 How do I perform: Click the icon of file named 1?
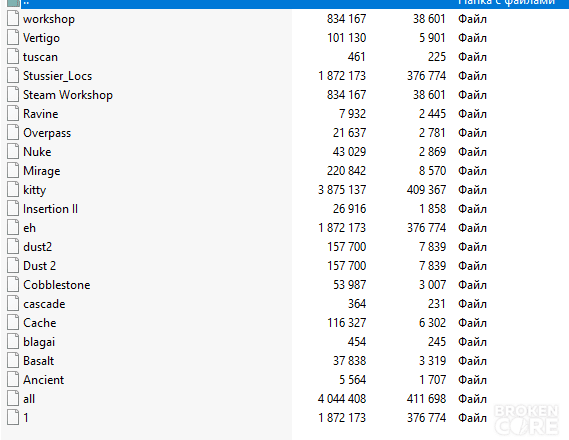(x=13, y=418)
